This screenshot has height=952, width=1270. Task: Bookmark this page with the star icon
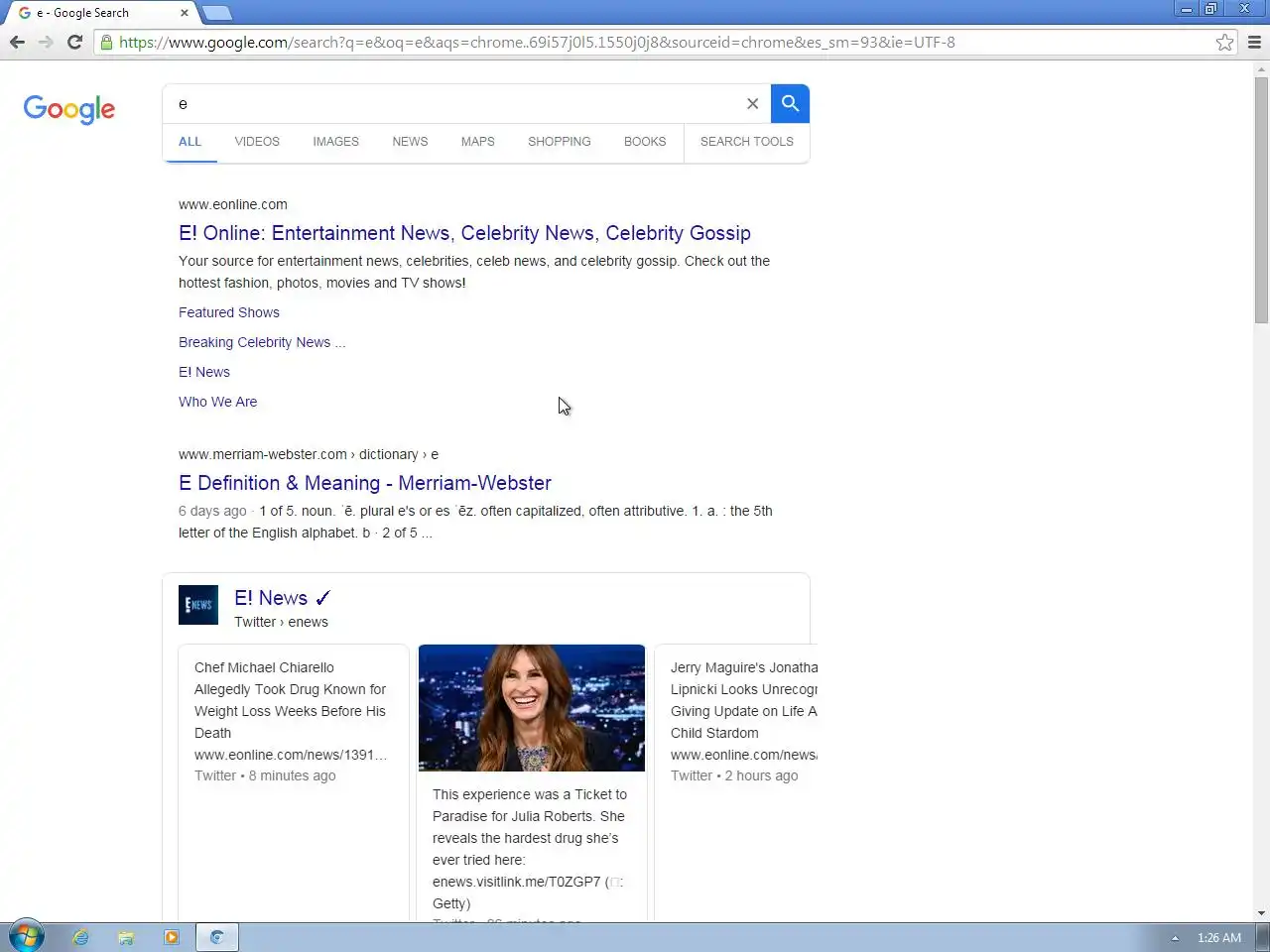[1224, 42]
